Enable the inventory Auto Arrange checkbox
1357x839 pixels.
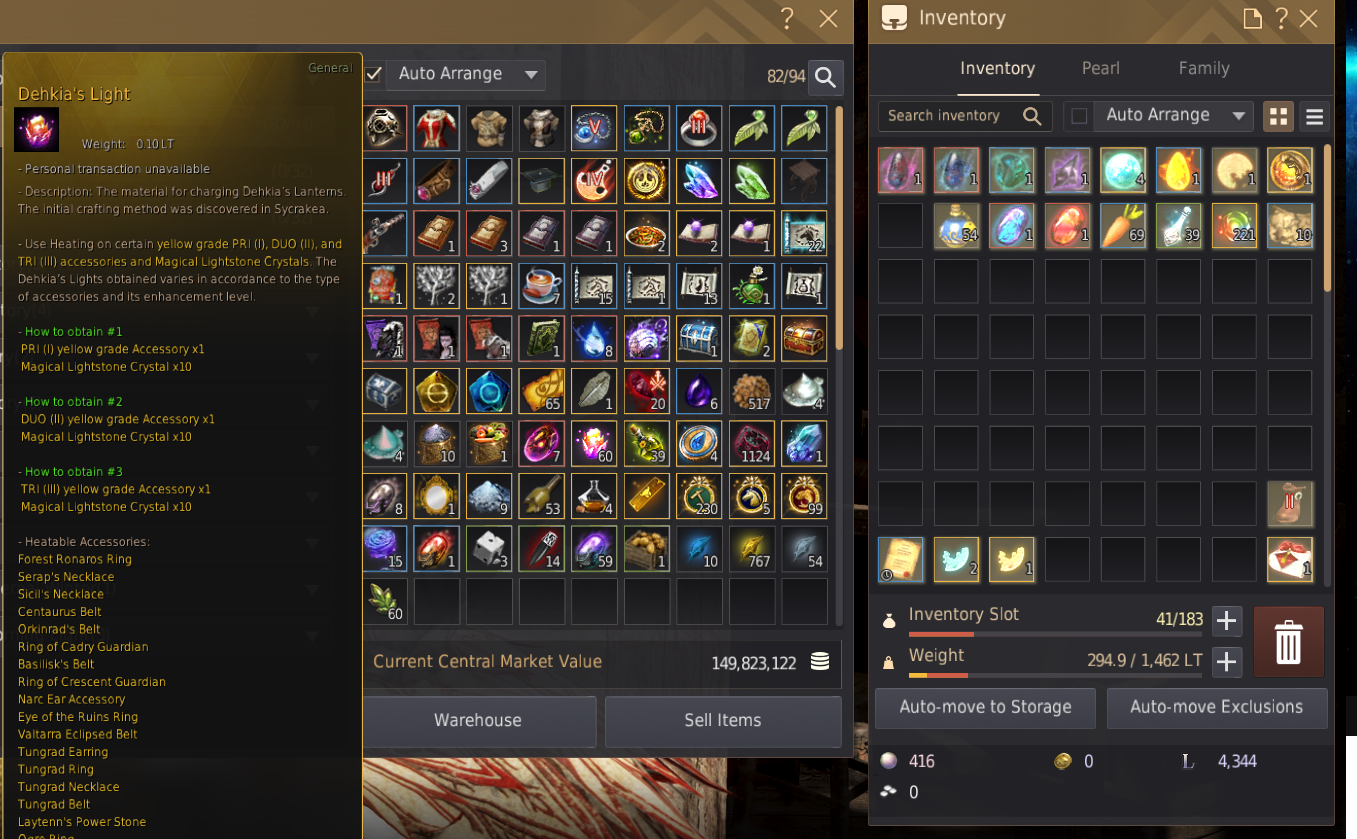coord(1079,116)
